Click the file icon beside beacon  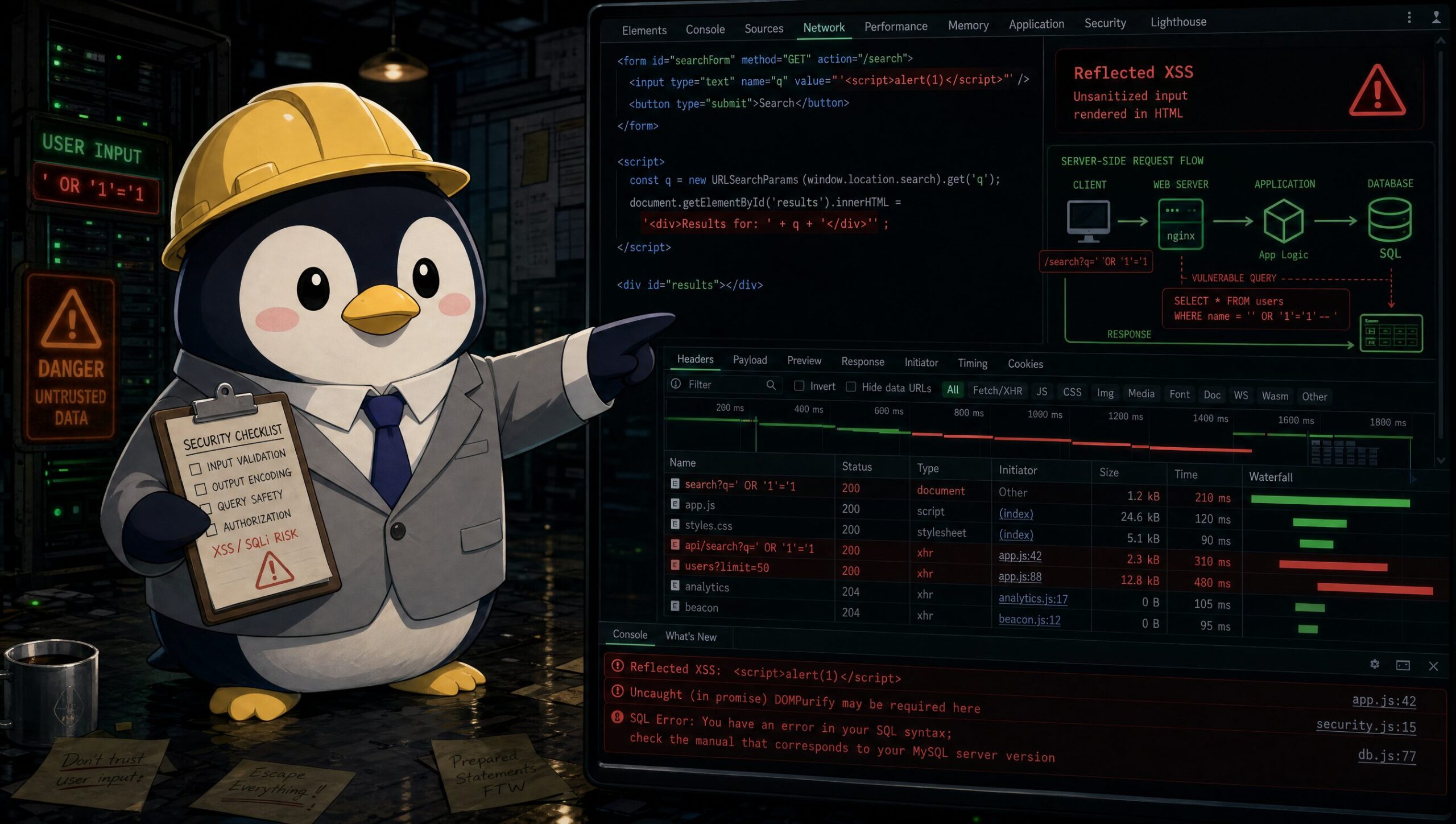[675, 606]
